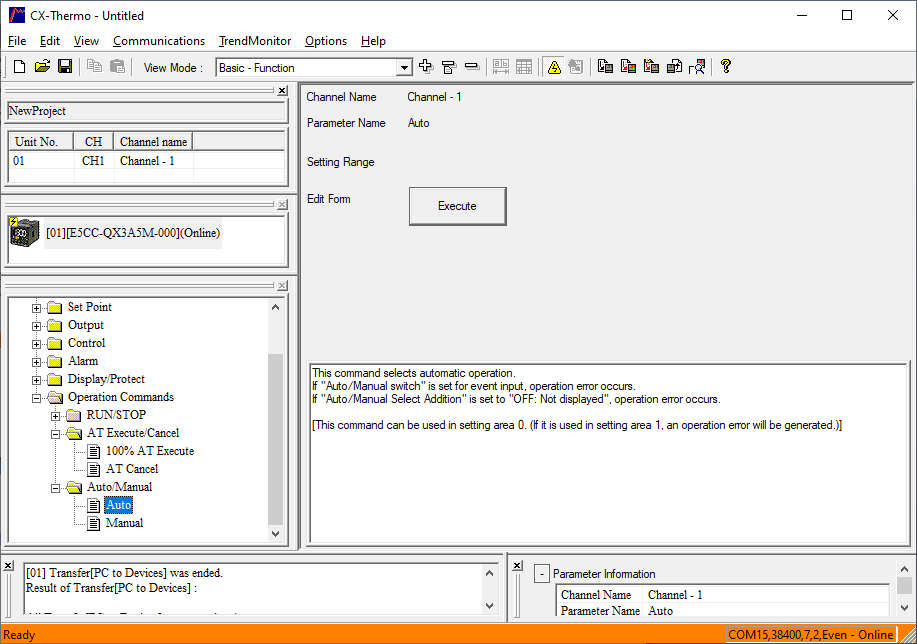Click the greyed icon left of the table grid icon
Screen dimensions: 917x644
501,67
